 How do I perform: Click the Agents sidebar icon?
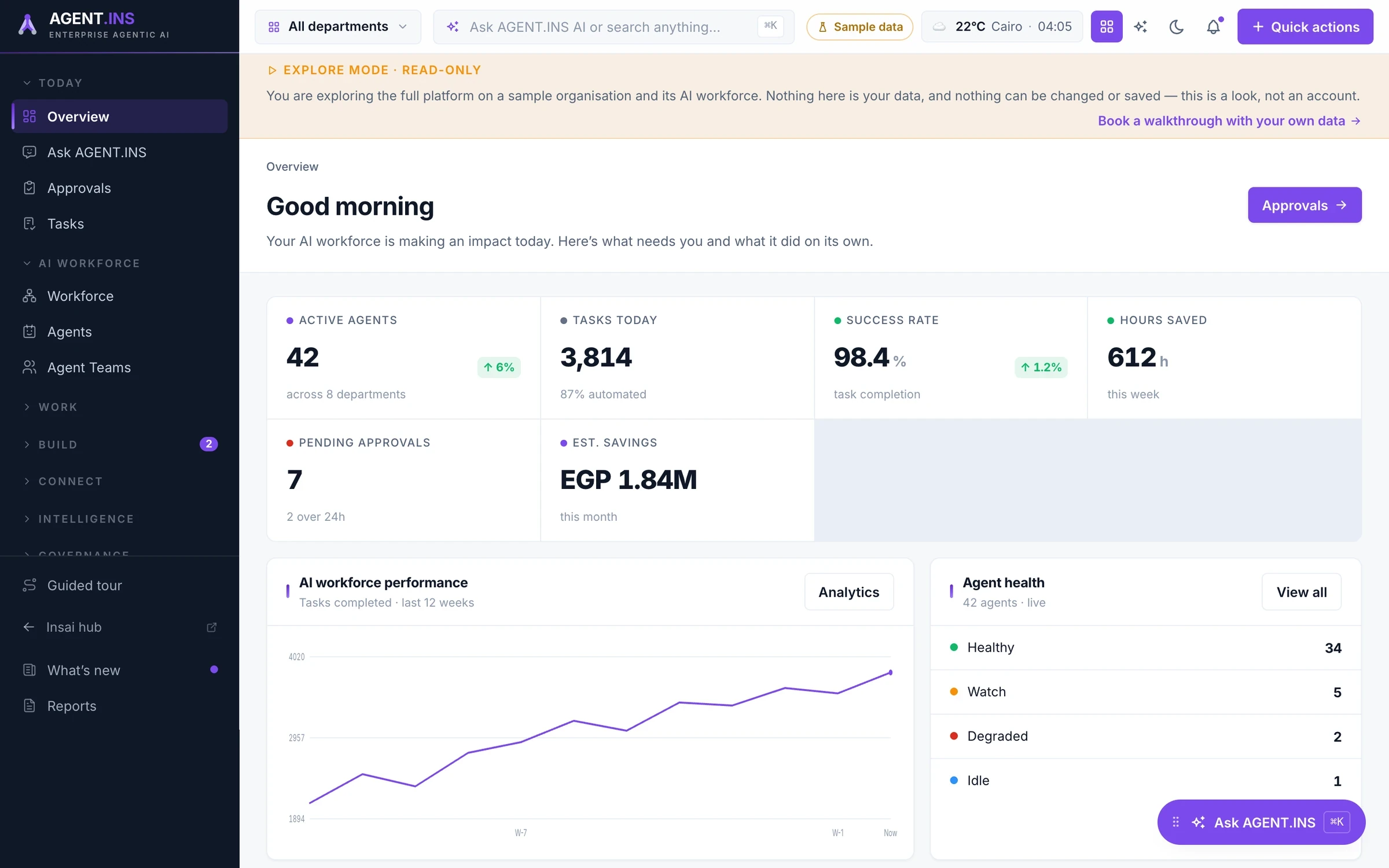point(30,332)
